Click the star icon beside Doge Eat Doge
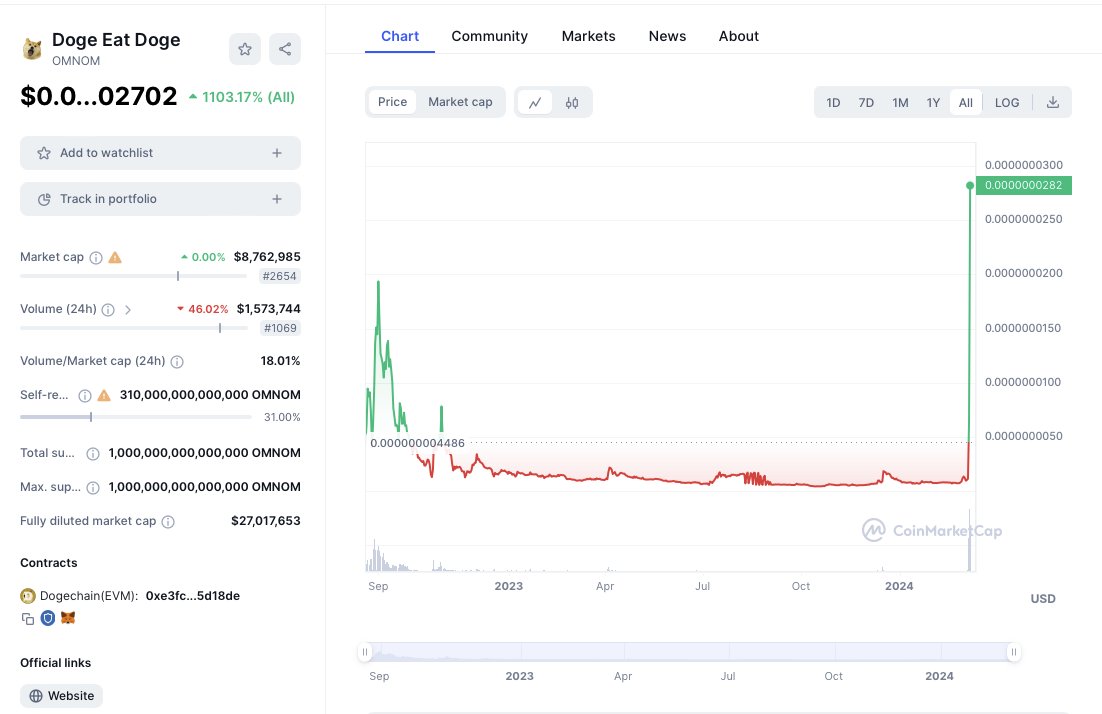 tap(244, 48)
